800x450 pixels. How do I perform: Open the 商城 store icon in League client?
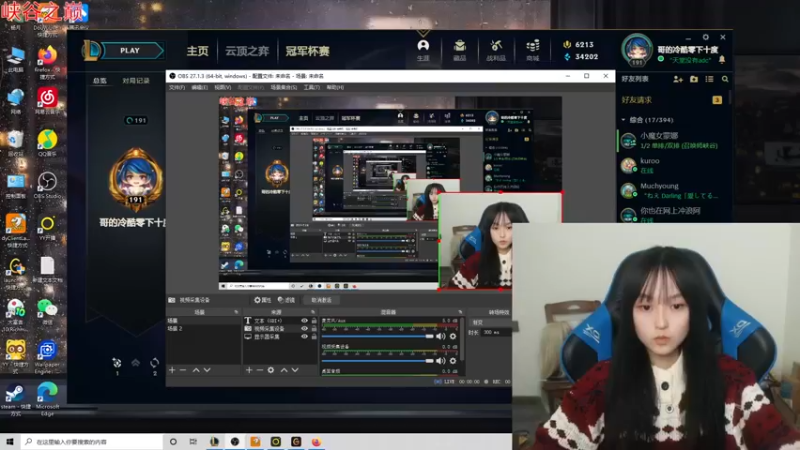click(x=533, y=50)
